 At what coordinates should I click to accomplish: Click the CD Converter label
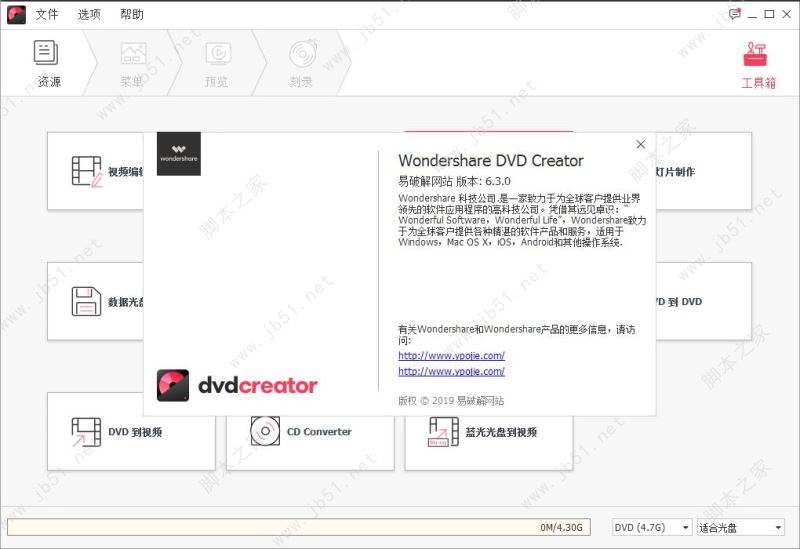click(x=319, y=432)
